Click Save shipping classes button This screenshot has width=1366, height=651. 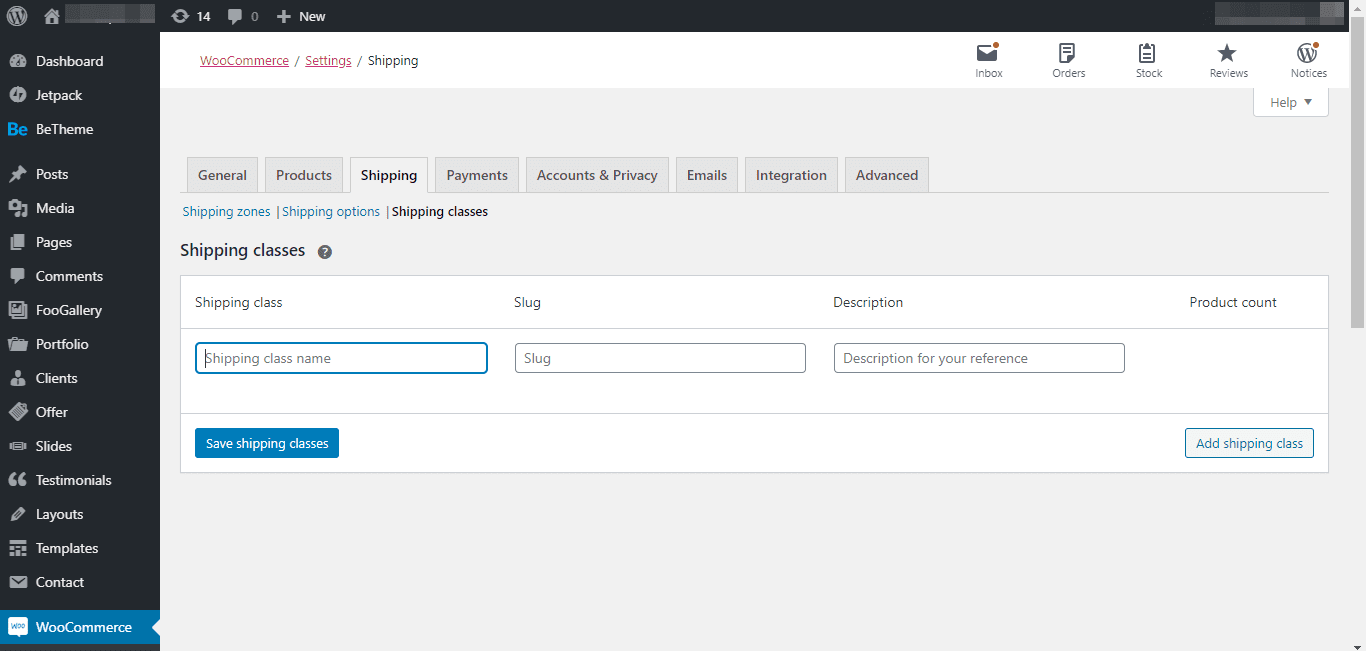tap(267, 443)
